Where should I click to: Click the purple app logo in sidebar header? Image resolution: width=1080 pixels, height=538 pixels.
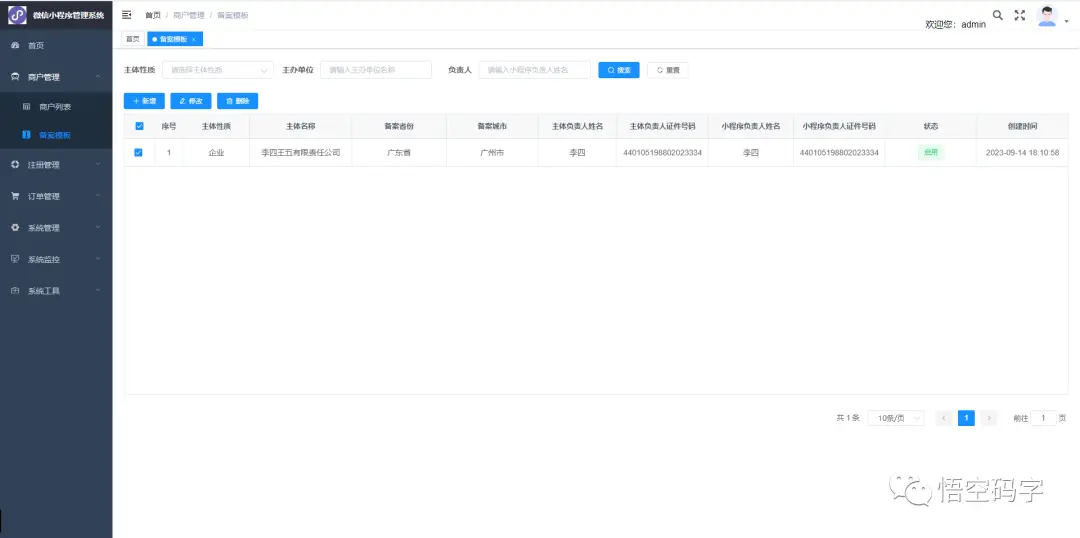coord(17,14)
